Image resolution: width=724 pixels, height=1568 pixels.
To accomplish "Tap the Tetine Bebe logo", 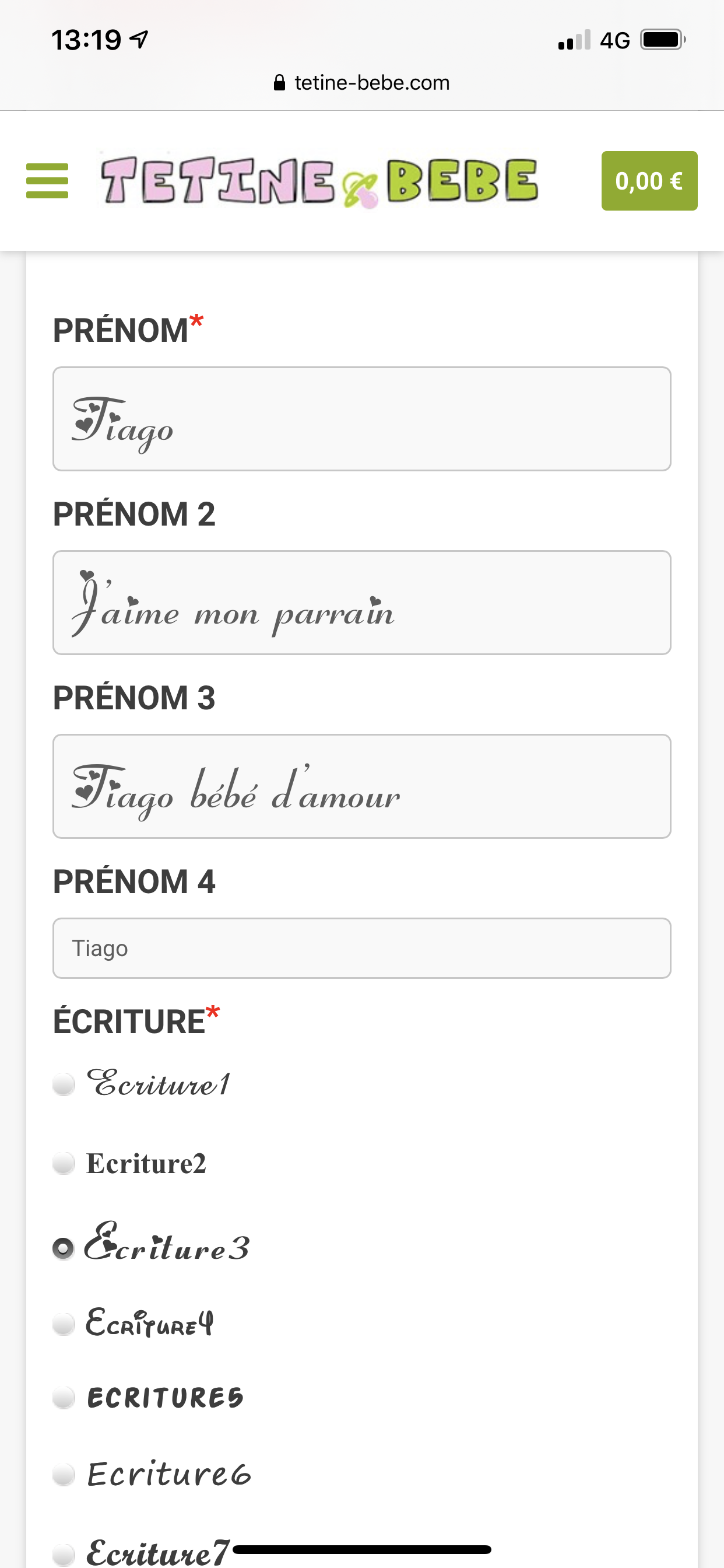I will (319, 181).
